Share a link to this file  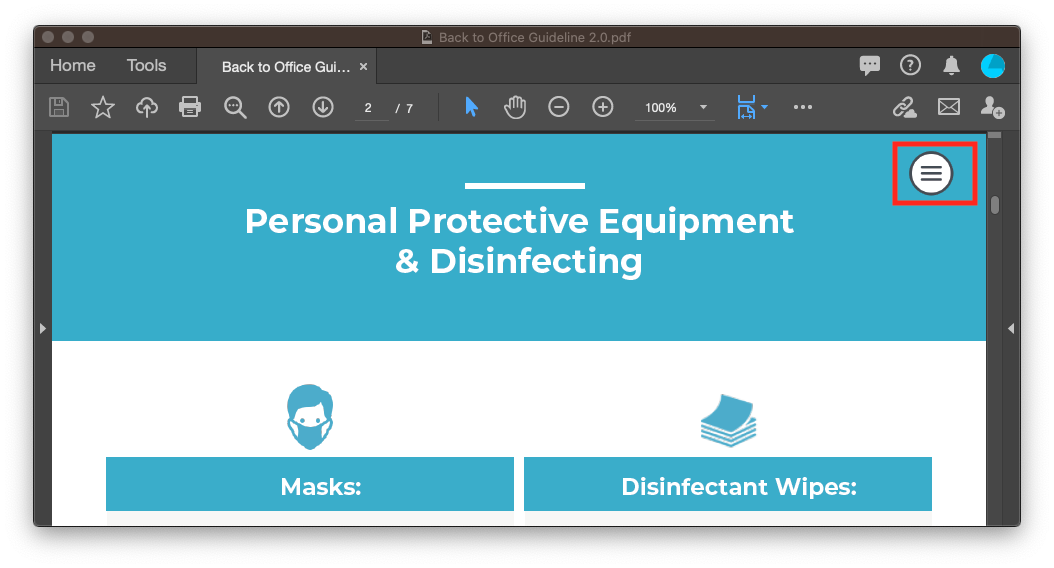(905, 108)
